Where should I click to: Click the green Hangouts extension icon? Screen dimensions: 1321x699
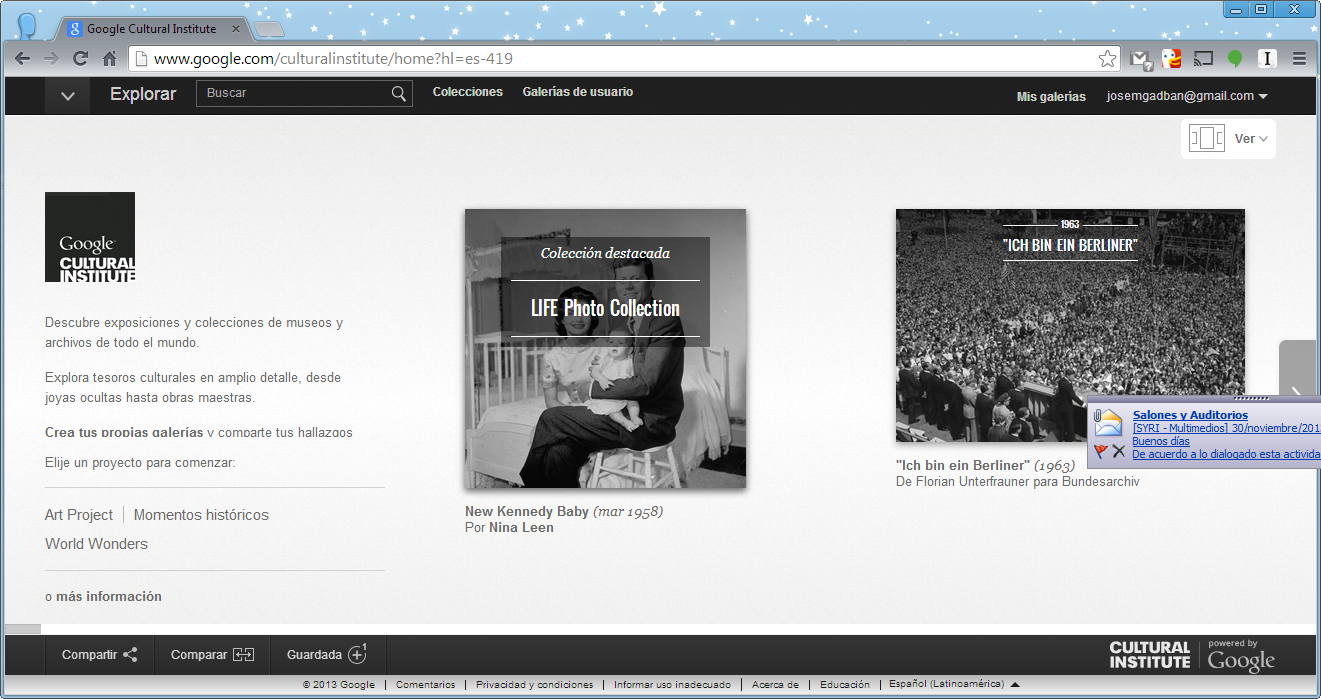[1235, 59]
